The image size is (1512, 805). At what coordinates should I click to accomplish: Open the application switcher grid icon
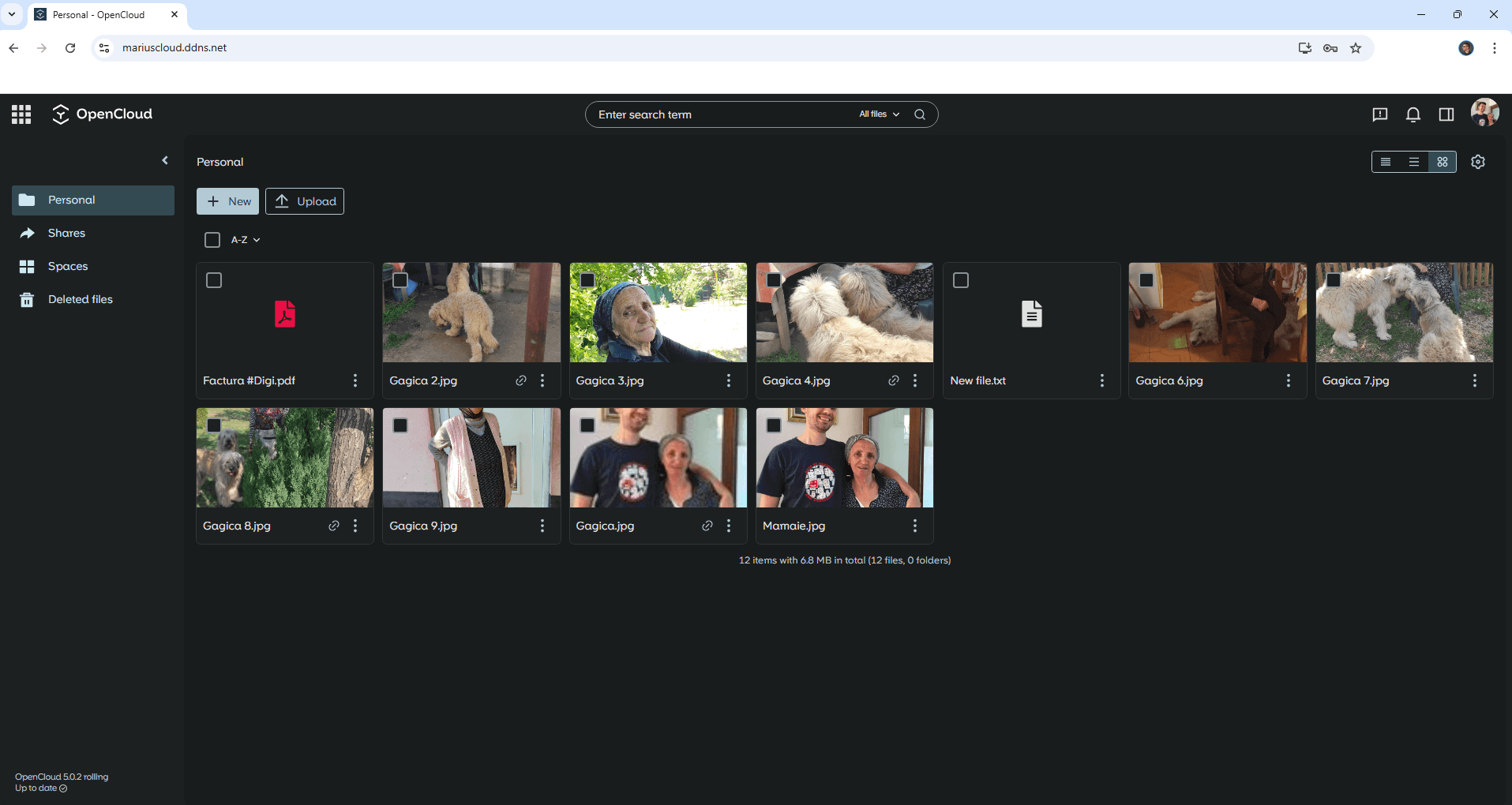click(21, 114)
